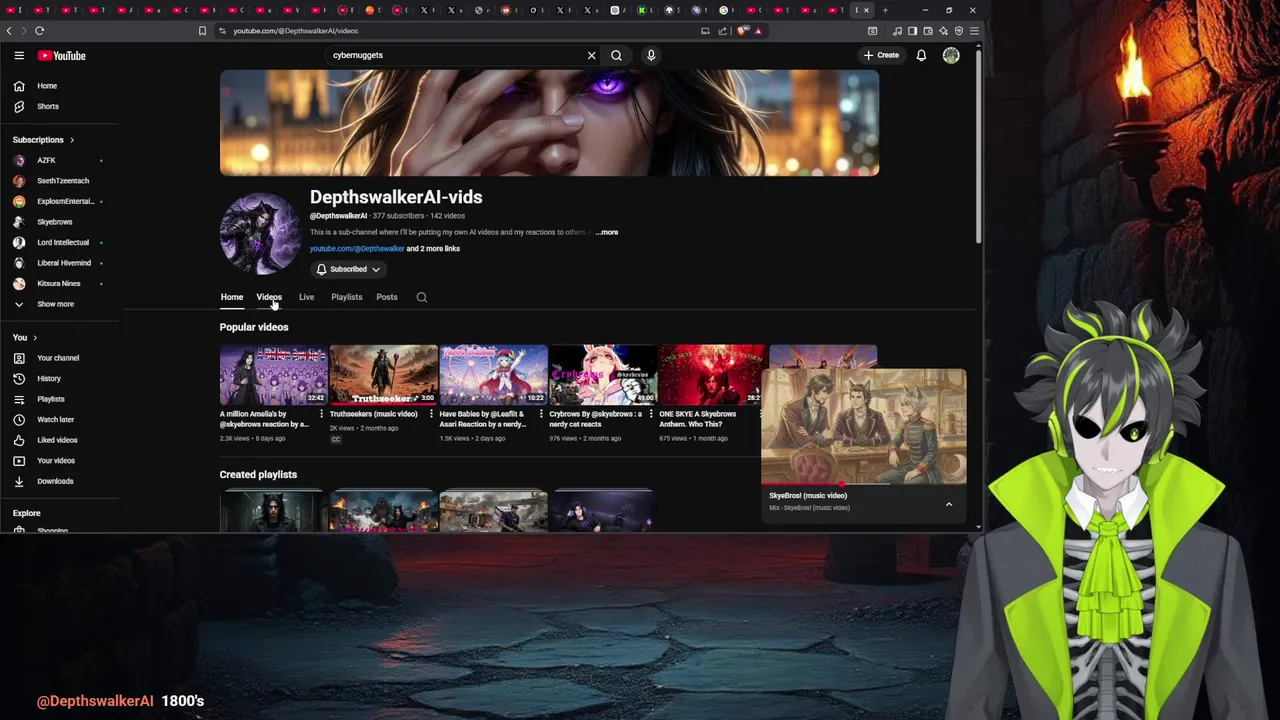The width and height of the screenshot is (1280, 720).
Task: Open Kitsura Nines subscription channel
Action: 61,283
